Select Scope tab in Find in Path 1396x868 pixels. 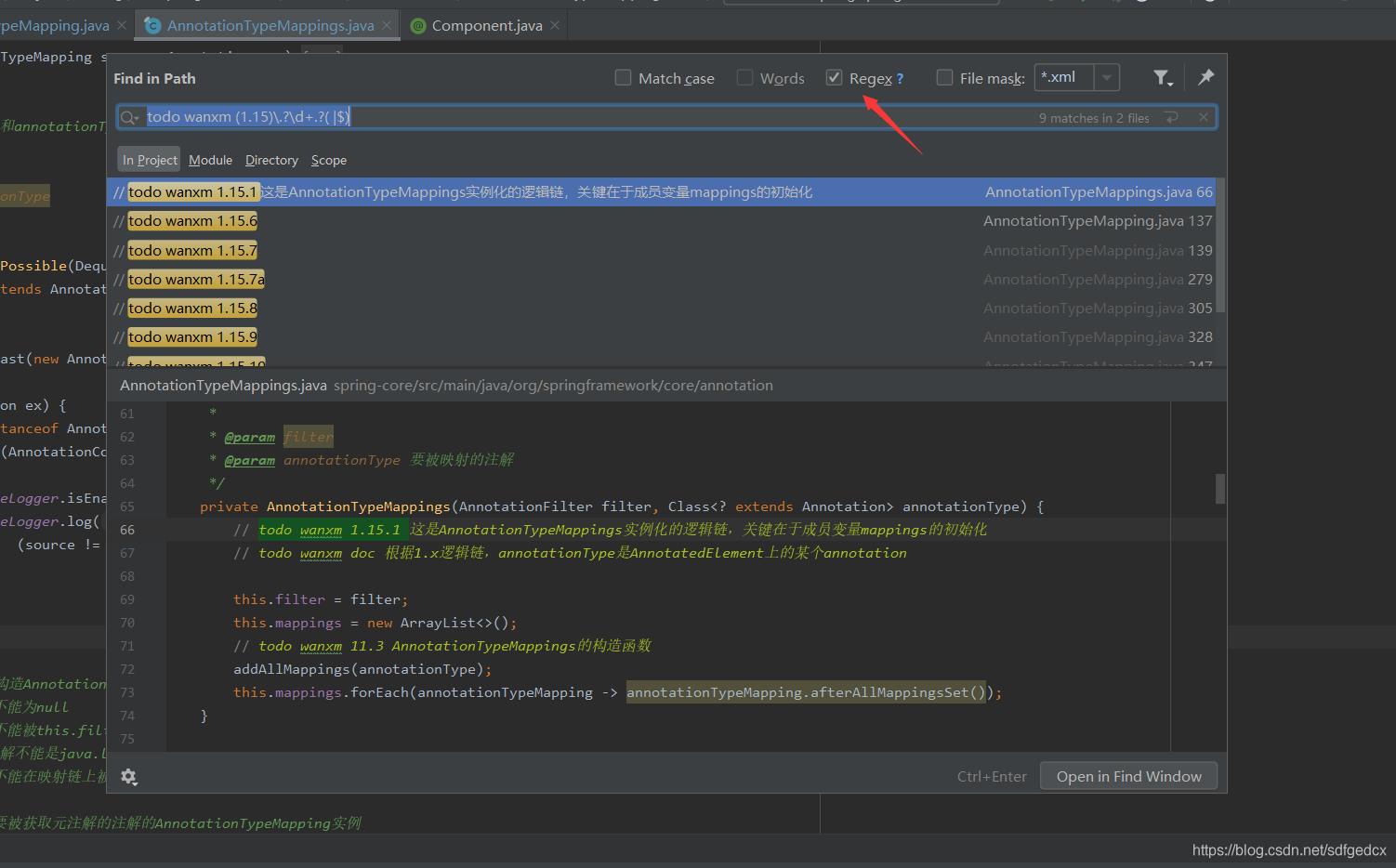click(x=329, y=160)
